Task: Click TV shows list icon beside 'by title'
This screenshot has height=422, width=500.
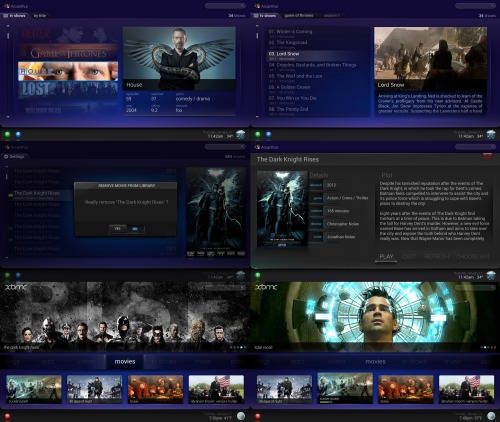Action: (5, 16)
